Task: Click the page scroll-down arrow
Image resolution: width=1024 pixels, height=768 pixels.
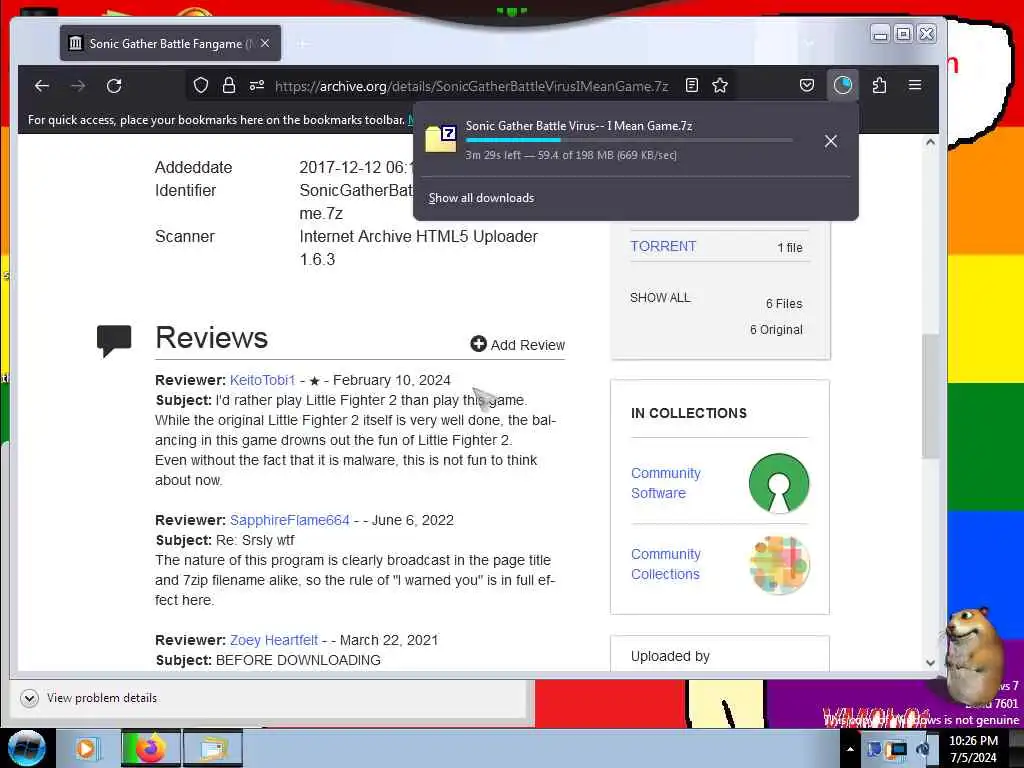Action: [x=931, y=662]
